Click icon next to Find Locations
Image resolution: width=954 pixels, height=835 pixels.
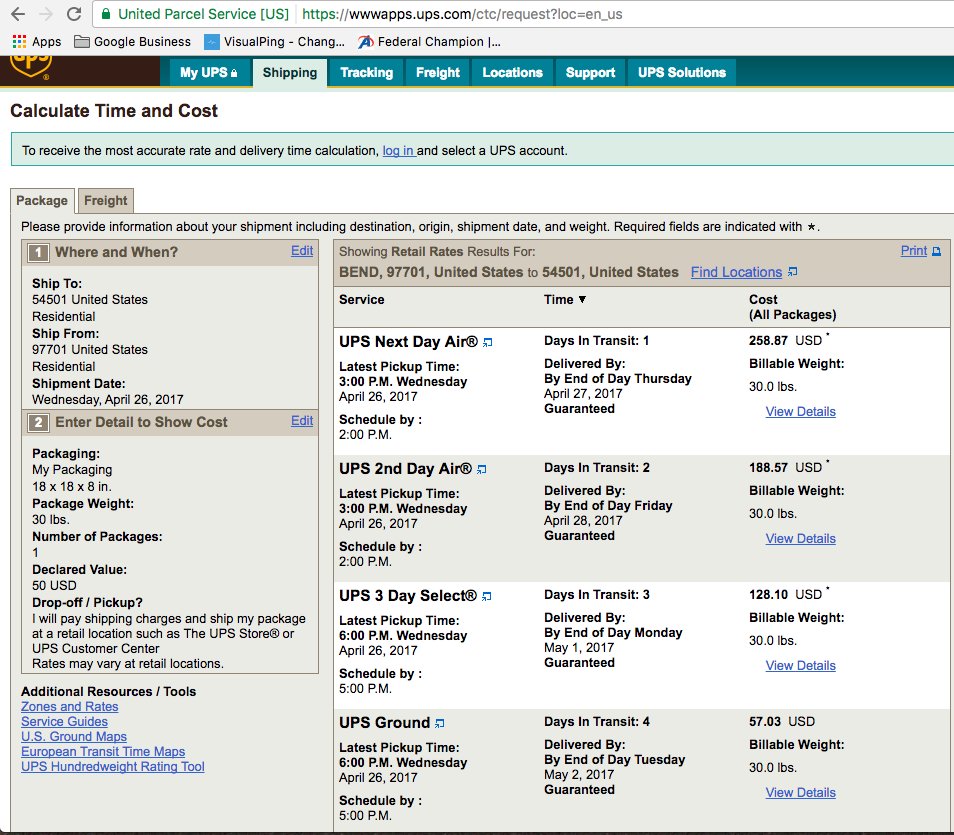pyautogui.click(x=792, y=271)
